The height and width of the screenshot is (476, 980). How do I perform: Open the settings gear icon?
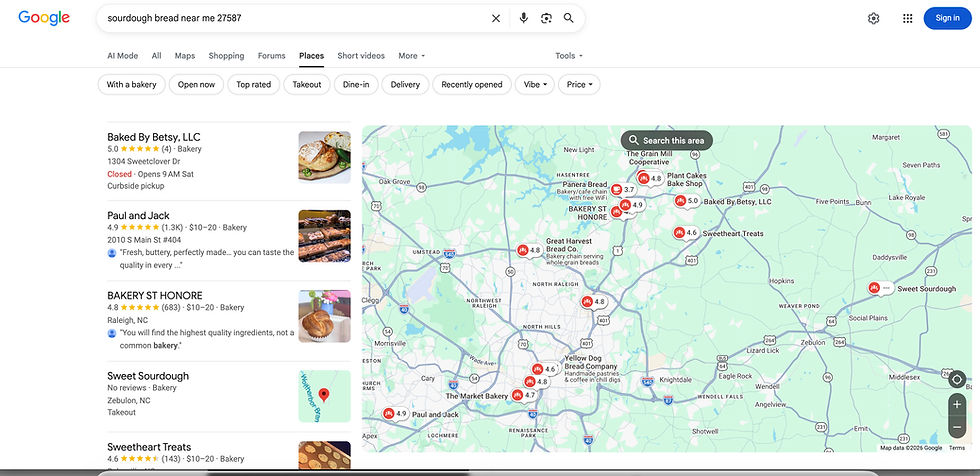click(x=874, y=18)
